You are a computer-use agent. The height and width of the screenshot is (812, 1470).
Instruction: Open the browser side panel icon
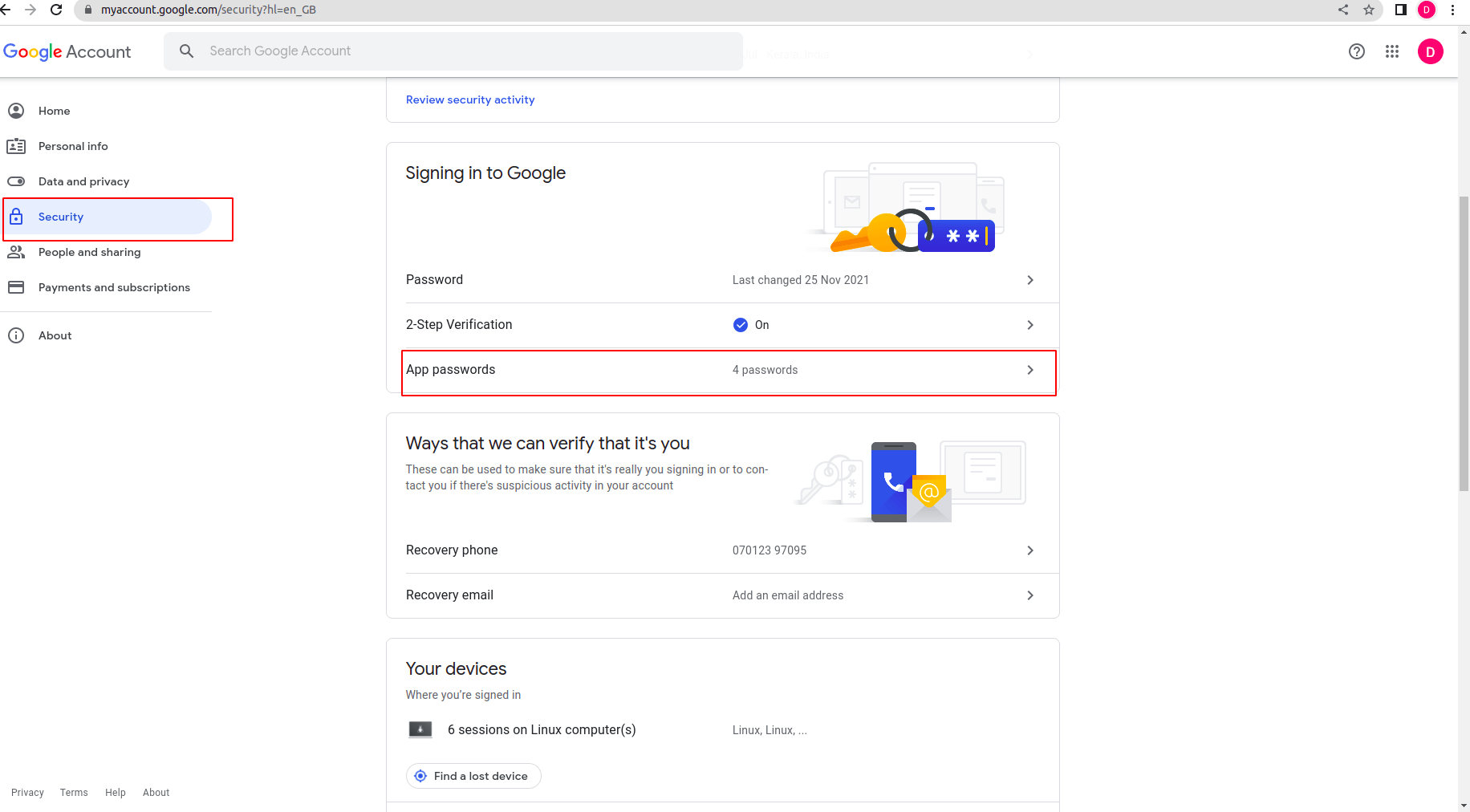coord(1401,10)
